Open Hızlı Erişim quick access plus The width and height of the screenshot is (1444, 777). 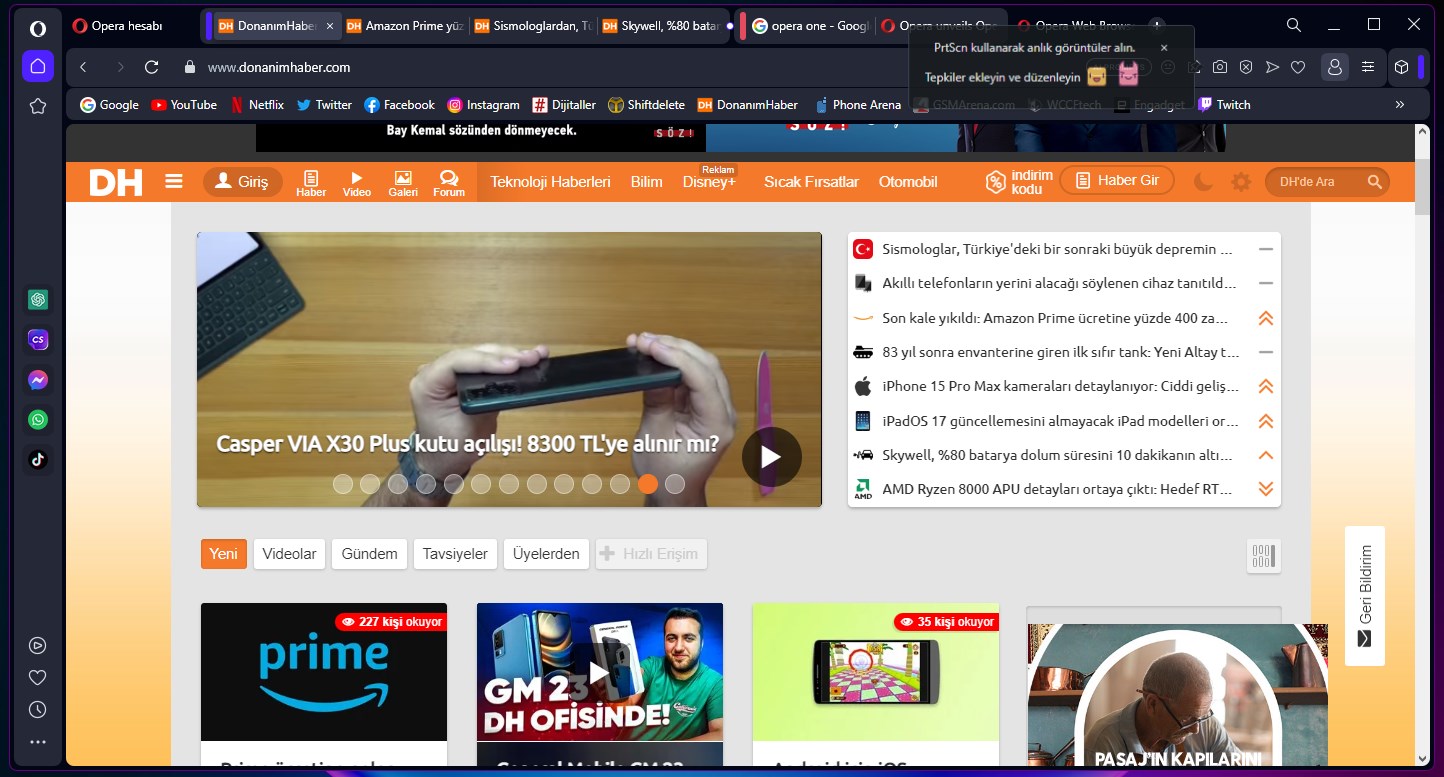click(651, 554)
